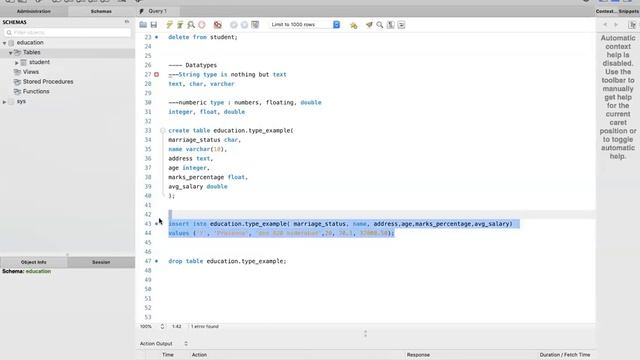640x360 pixels.
Task: Select the student table row
Action: 39,62
